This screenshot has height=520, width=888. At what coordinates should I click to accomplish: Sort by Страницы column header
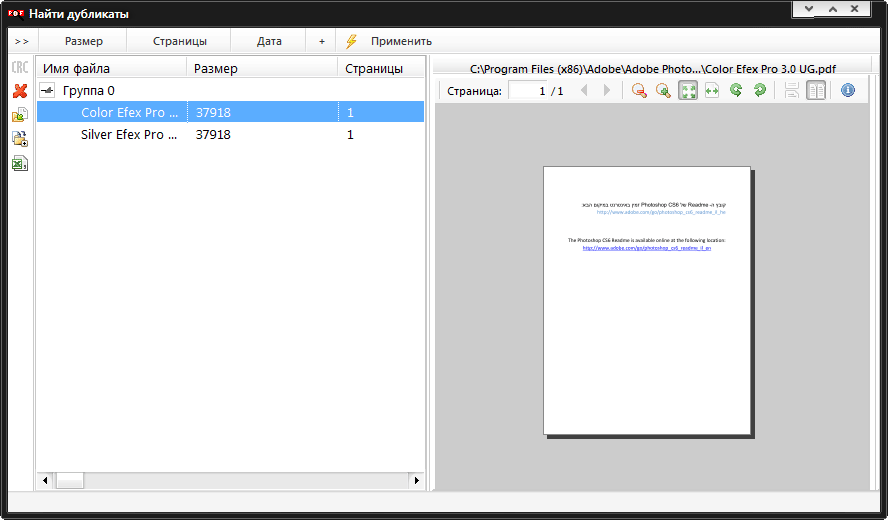coord(381,68)
